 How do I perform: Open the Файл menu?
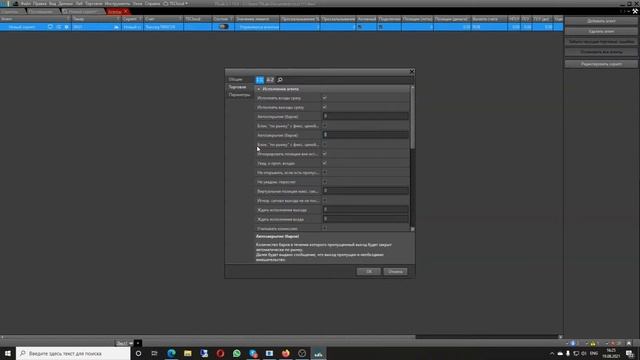click(x=26, y=4)
